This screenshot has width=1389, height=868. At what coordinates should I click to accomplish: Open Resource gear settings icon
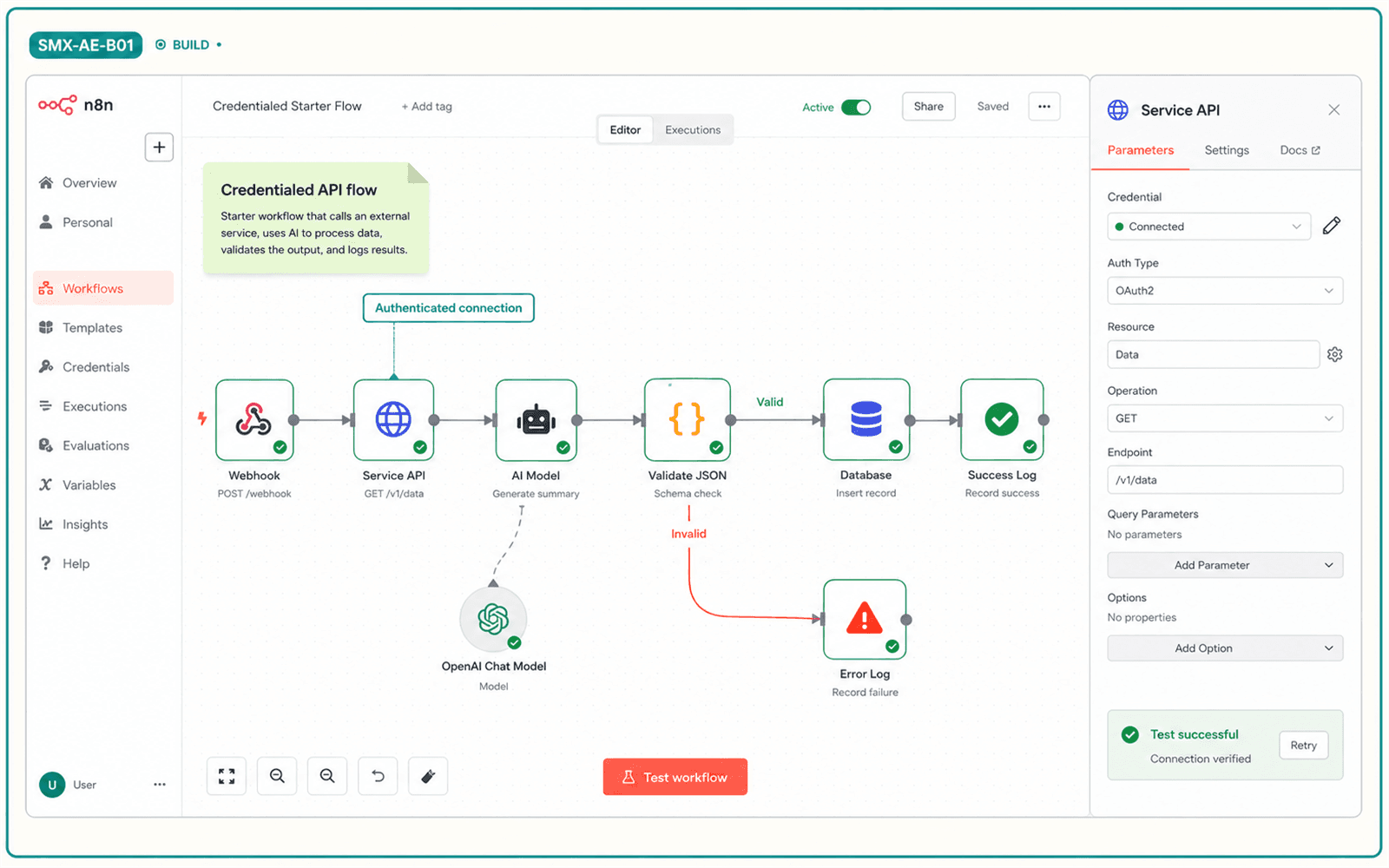tap(1335, 354)
